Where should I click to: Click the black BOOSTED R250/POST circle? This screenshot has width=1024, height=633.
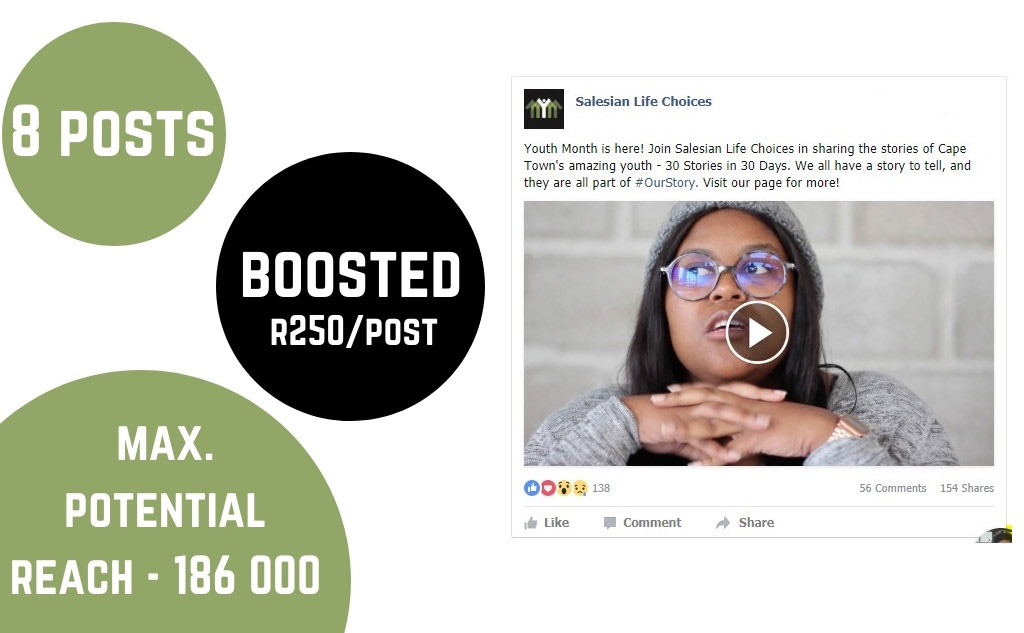pos(351,286)
